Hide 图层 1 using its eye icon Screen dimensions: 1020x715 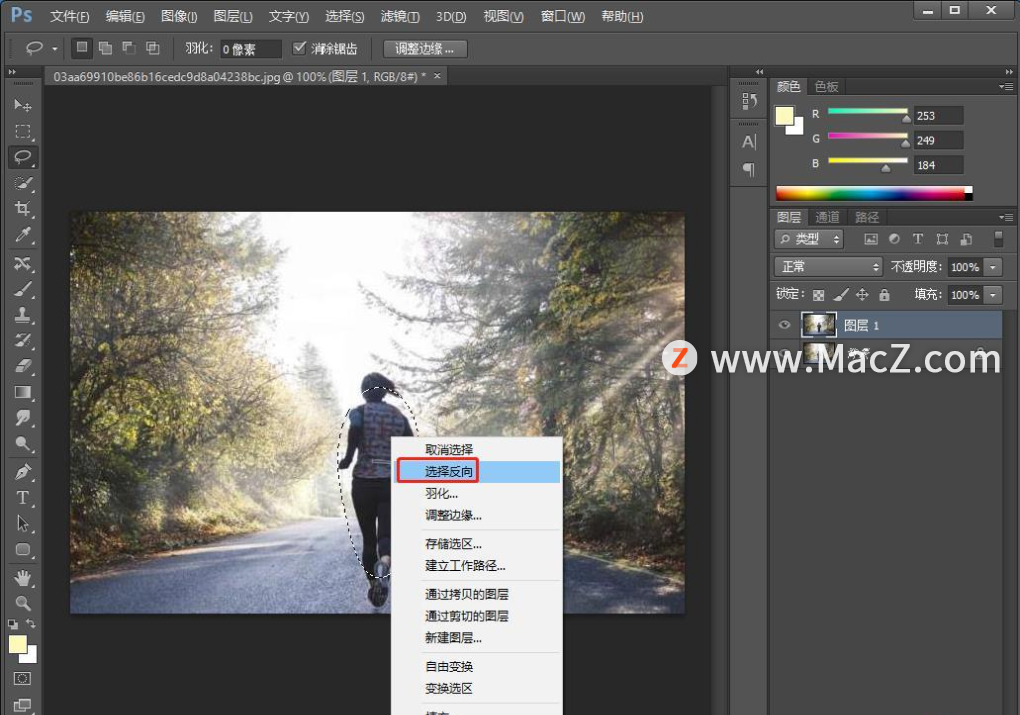tap(785, 325)
